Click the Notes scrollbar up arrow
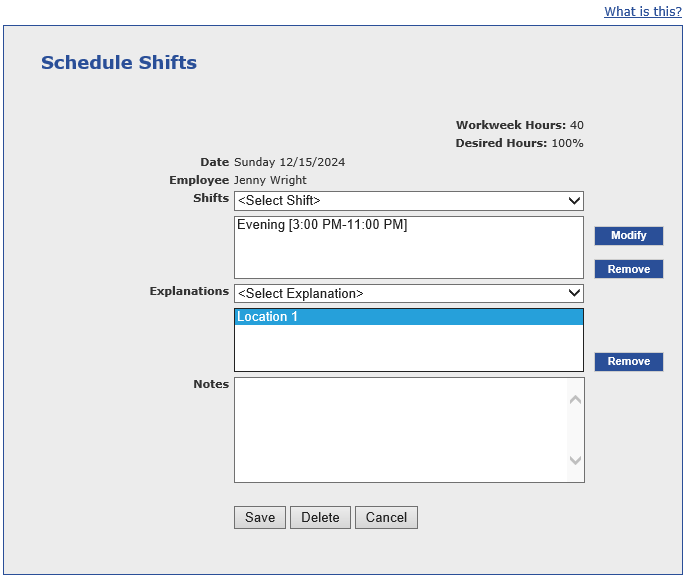 click(575, 400)
